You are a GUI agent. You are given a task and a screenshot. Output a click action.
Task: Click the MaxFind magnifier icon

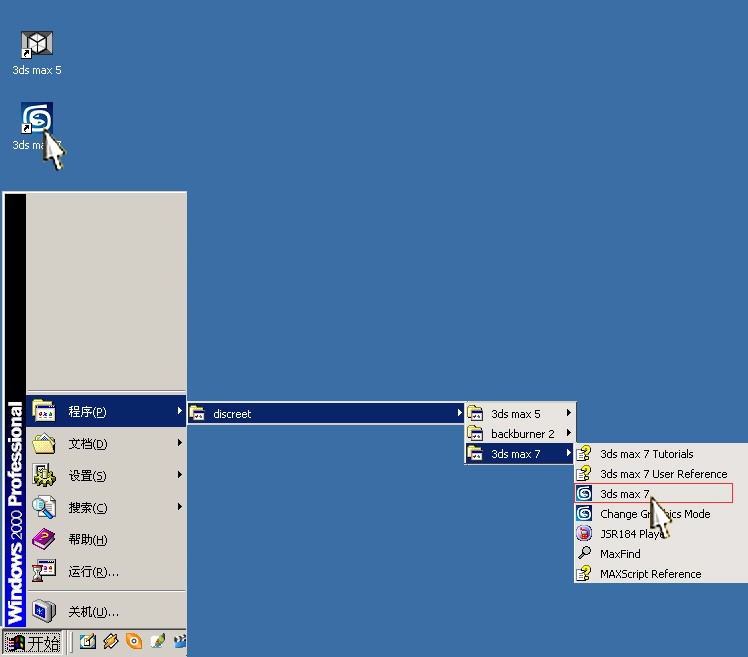pyautogui.click(x=584, y=553)
